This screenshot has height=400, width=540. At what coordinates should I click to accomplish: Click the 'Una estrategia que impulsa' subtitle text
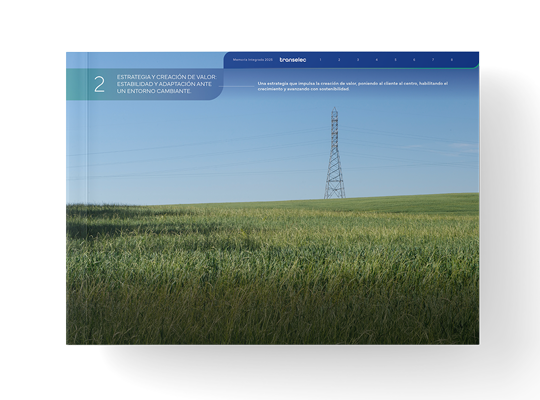pyautogui.click(x=353, y=86)
